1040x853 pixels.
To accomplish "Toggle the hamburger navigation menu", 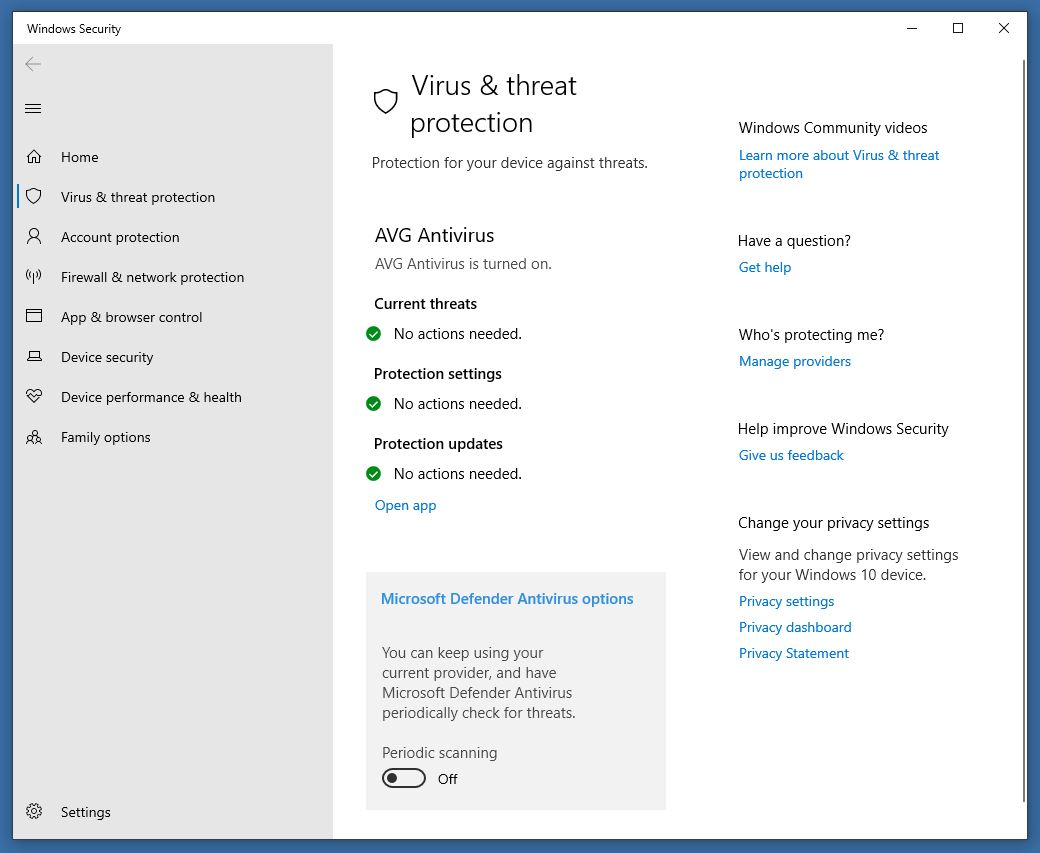I will [x=33, y=109].
